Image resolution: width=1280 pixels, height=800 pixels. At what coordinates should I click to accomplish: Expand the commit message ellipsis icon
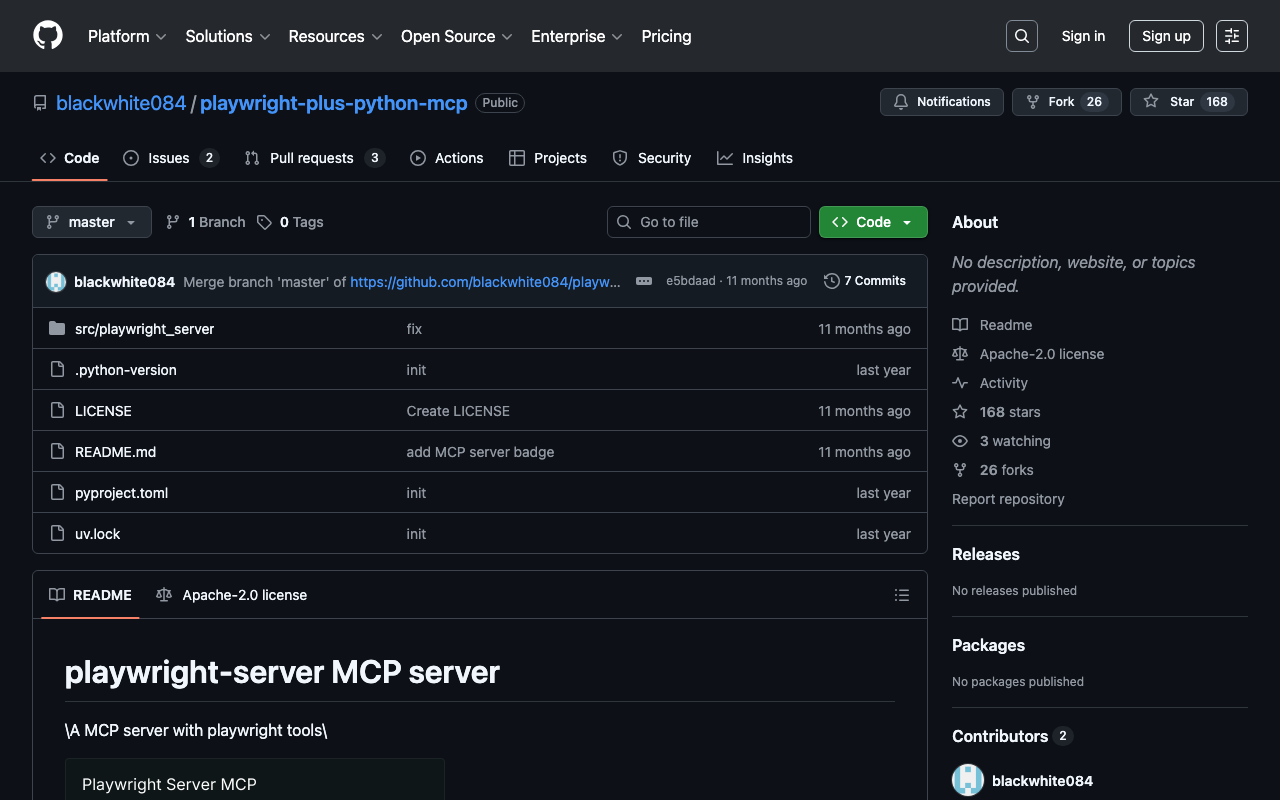644,281
